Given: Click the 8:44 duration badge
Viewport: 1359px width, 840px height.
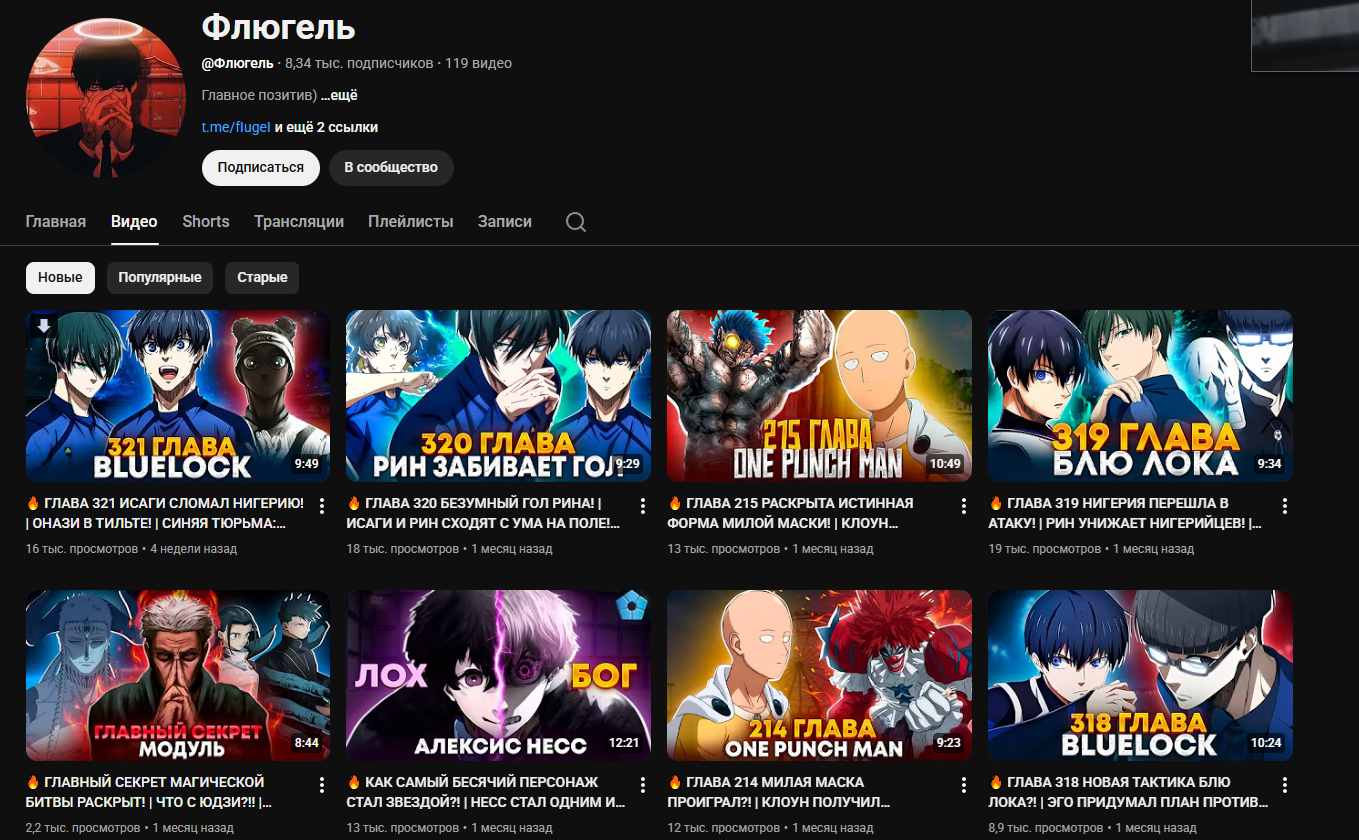Looking at the screenshot, I should pos(306,743).
